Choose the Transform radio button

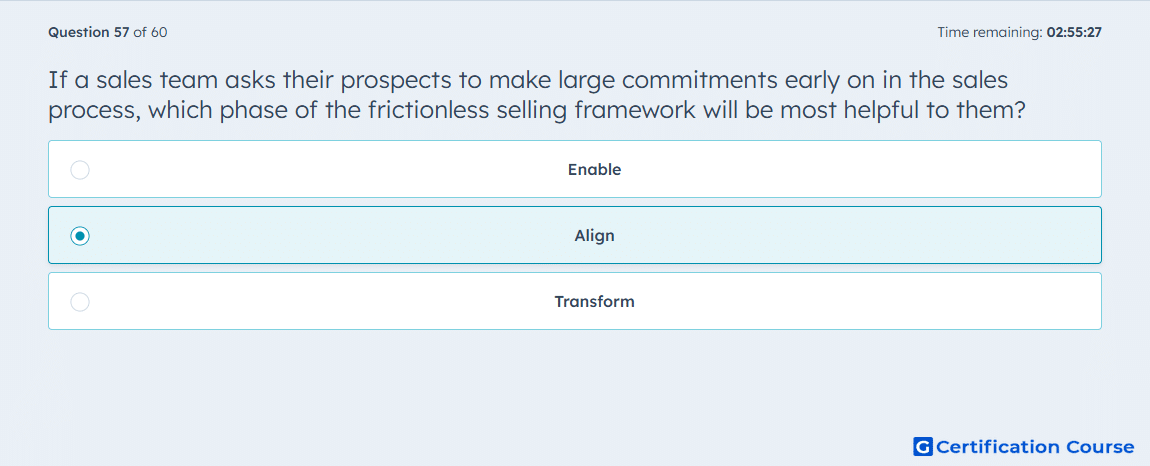(x=80, y=302)
